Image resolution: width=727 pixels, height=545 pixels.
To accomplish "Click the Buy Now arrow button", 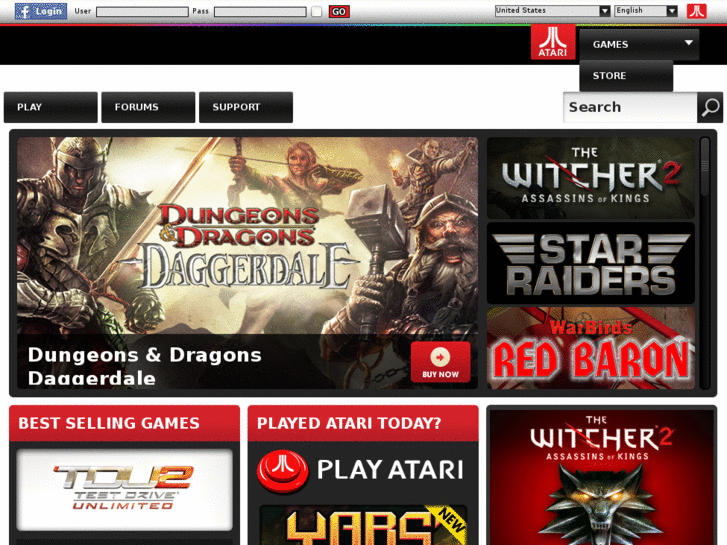I will pyautogui.click(x=440, y=362).
